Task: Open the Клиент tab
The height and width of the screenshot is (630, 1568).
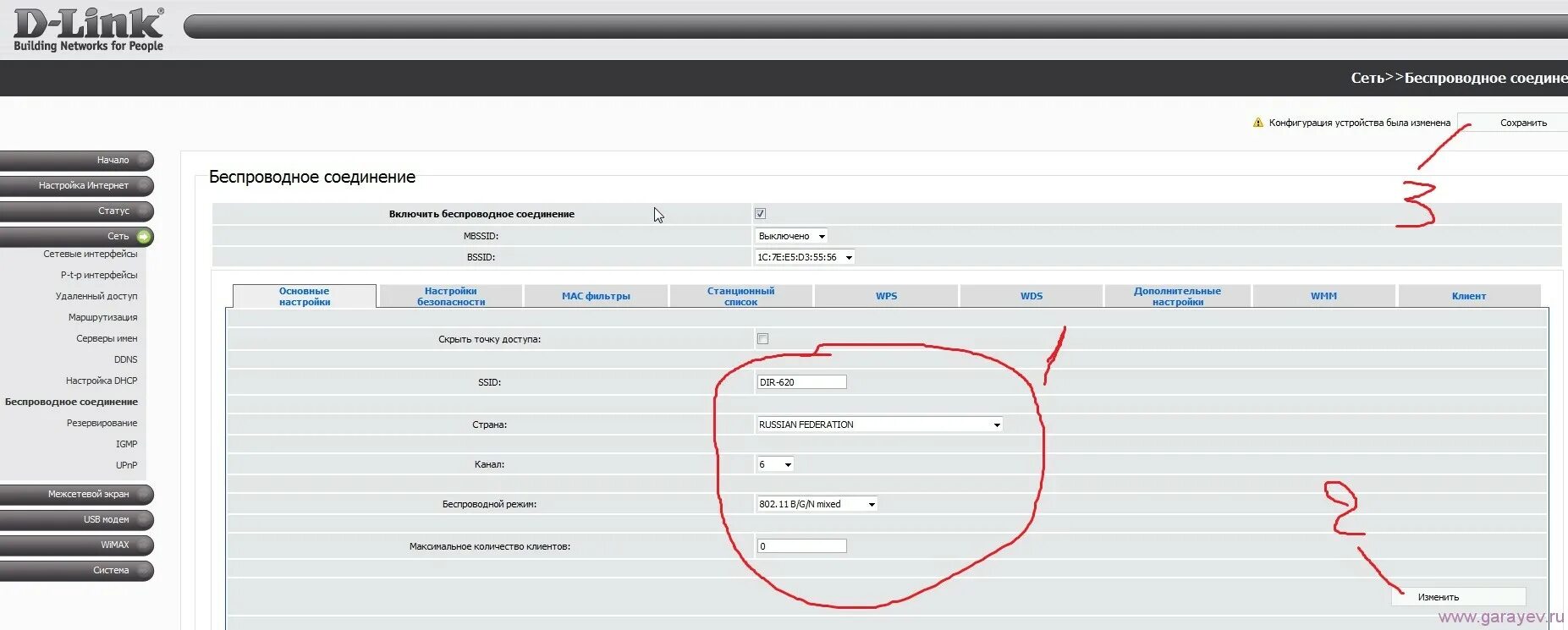Action: pos(1469,296)
